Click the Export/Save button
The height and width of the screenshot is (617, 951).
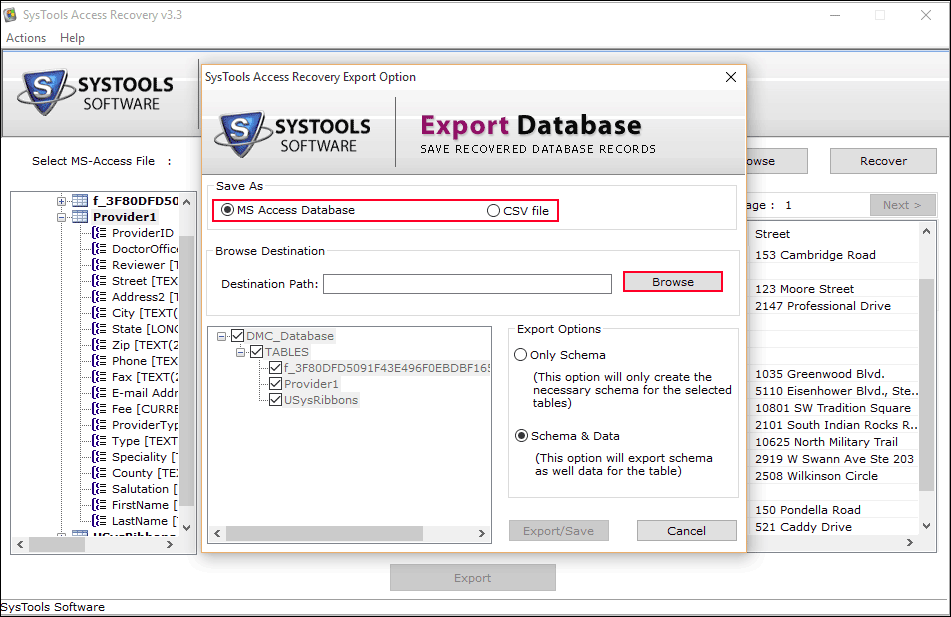(559, 531)
